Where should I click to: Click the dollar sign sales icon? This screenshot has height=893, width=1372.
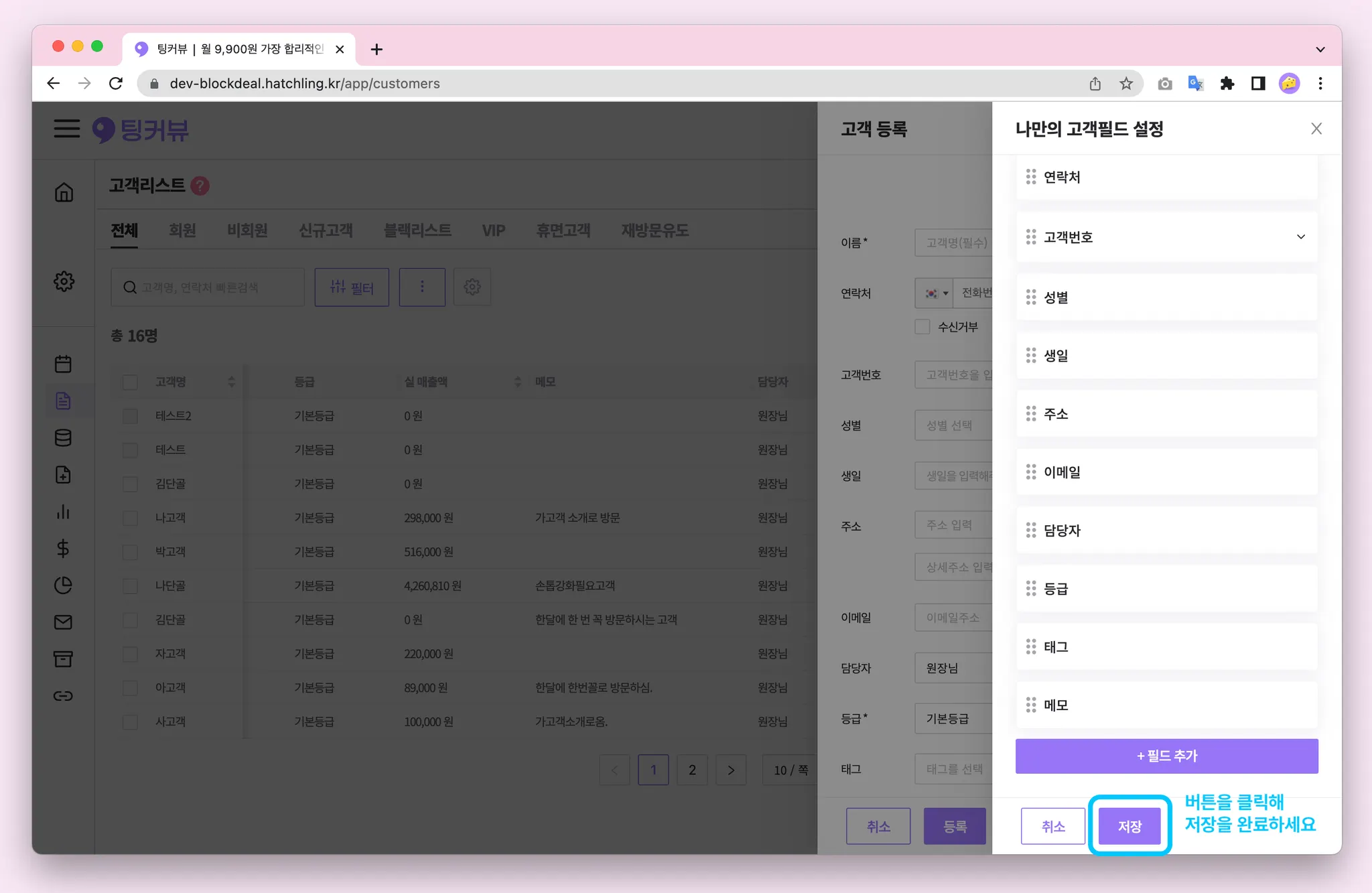[x=63, y=549]
